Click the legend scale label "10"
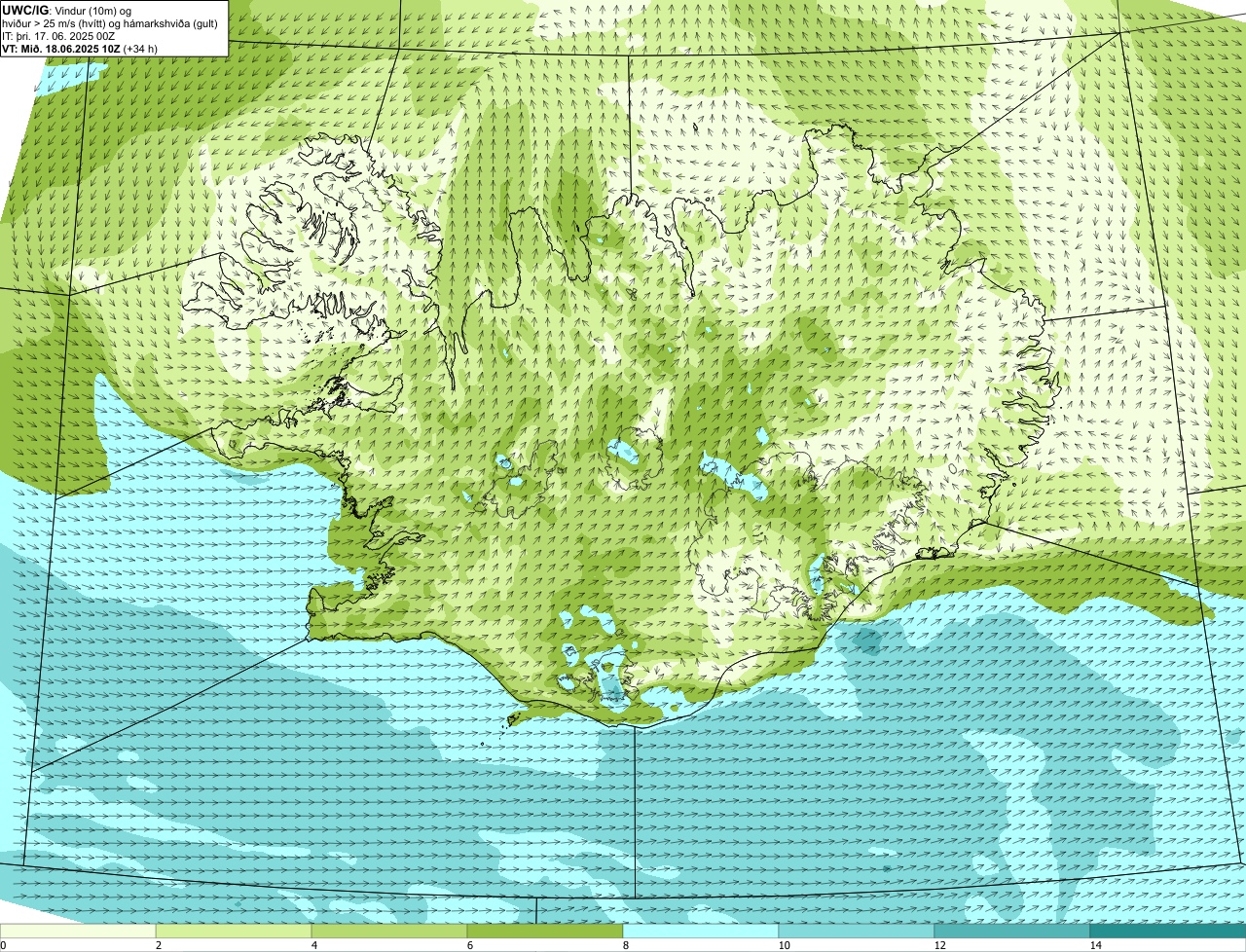 [x=784, y=945]
